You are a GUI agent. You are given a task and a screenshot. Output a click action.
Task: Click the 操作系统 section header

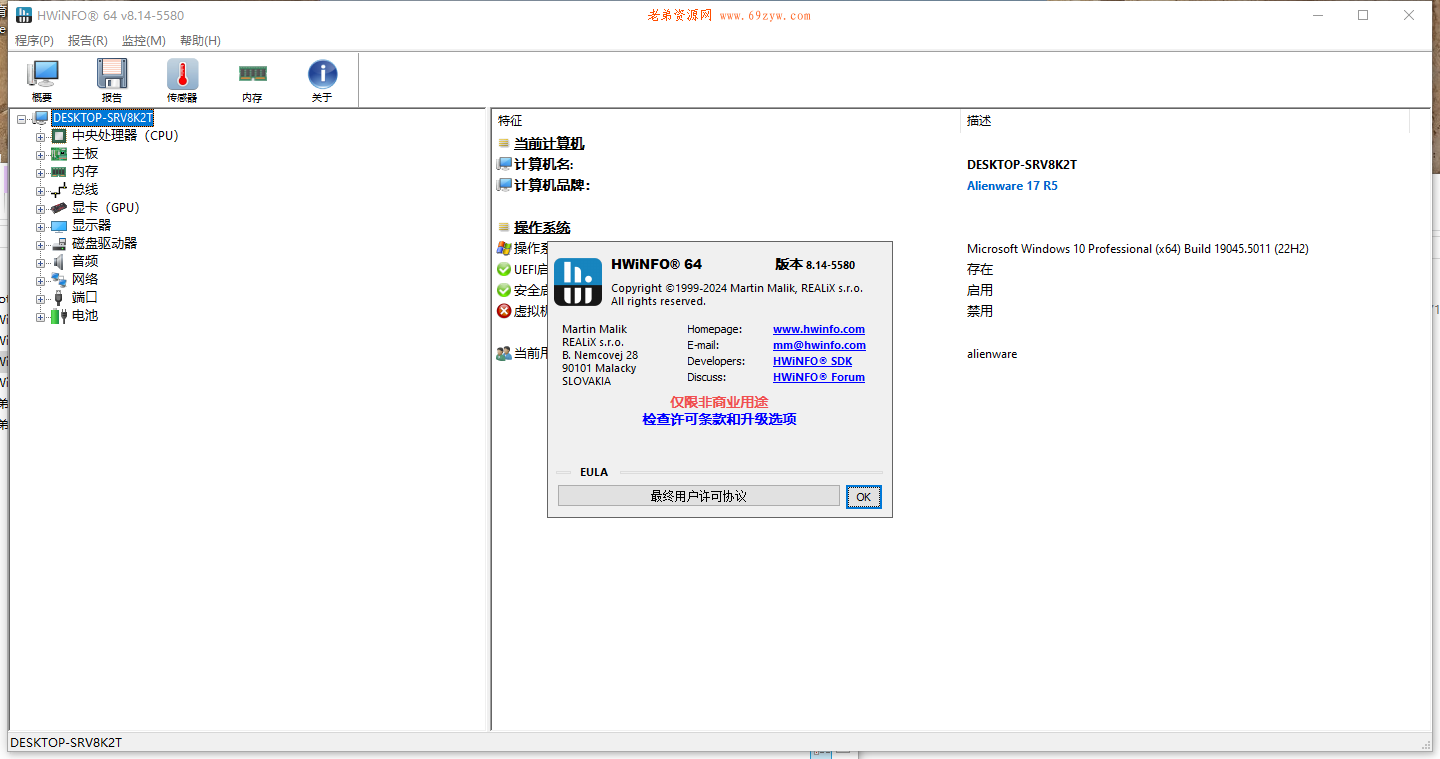(542, 228)
